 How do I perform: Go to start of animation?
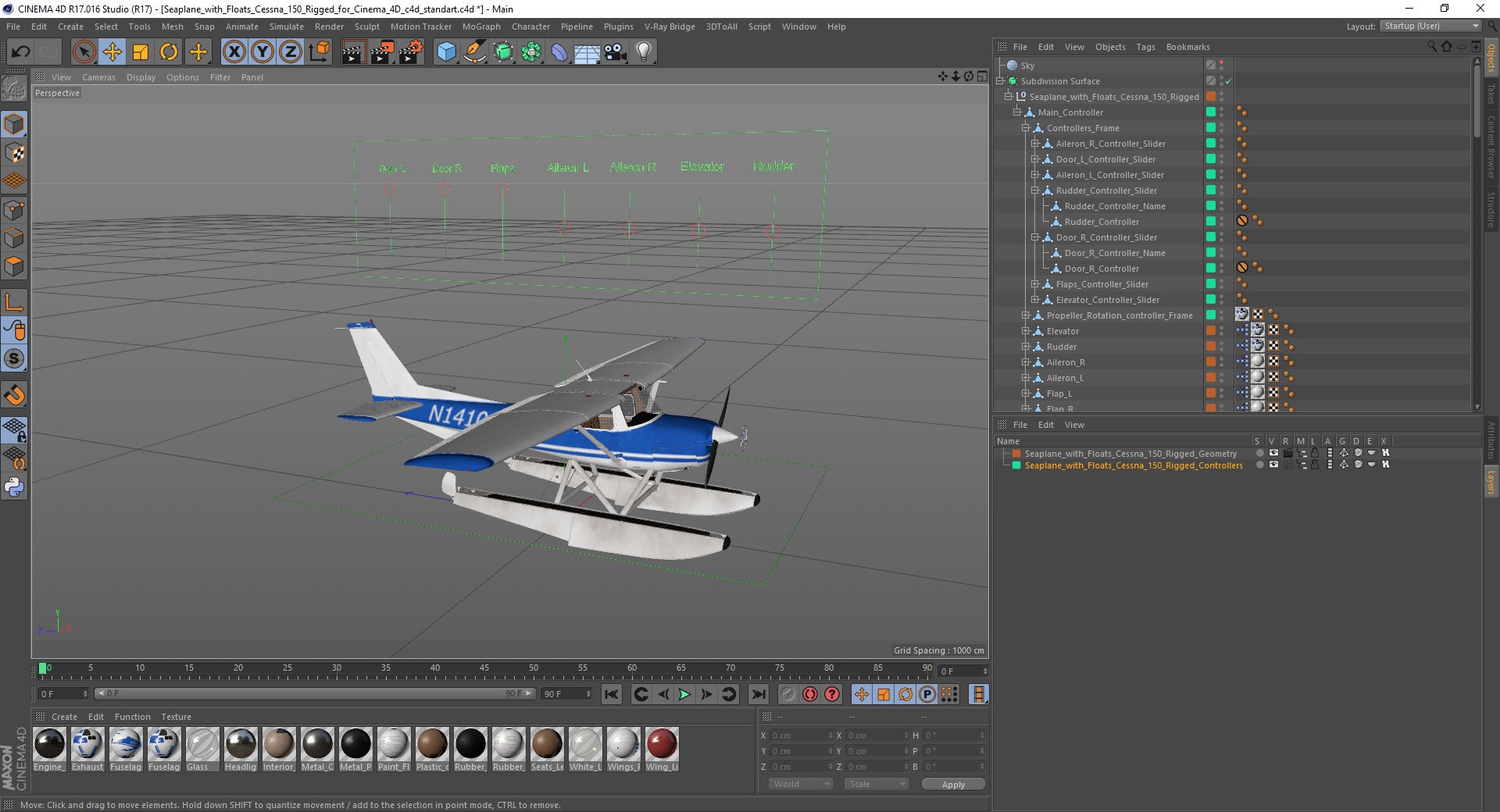click(612, 694)
